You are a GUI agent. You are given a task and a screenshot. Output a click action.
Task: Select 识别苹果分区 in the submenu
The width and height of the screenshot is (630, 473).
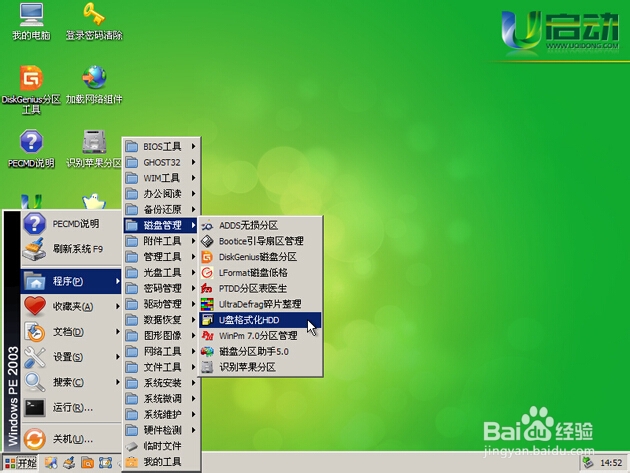click(x=261, y=367)
